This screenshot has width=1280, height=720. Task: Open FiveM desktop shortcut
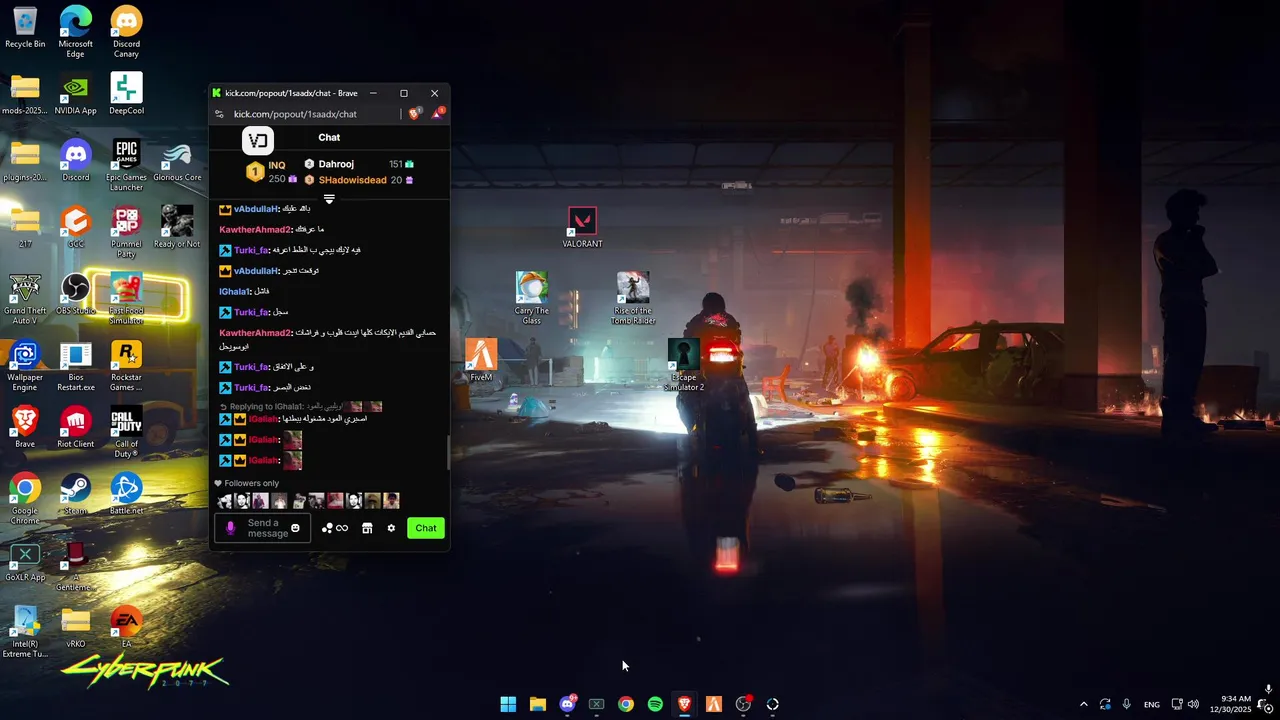(x=481, y=360)
